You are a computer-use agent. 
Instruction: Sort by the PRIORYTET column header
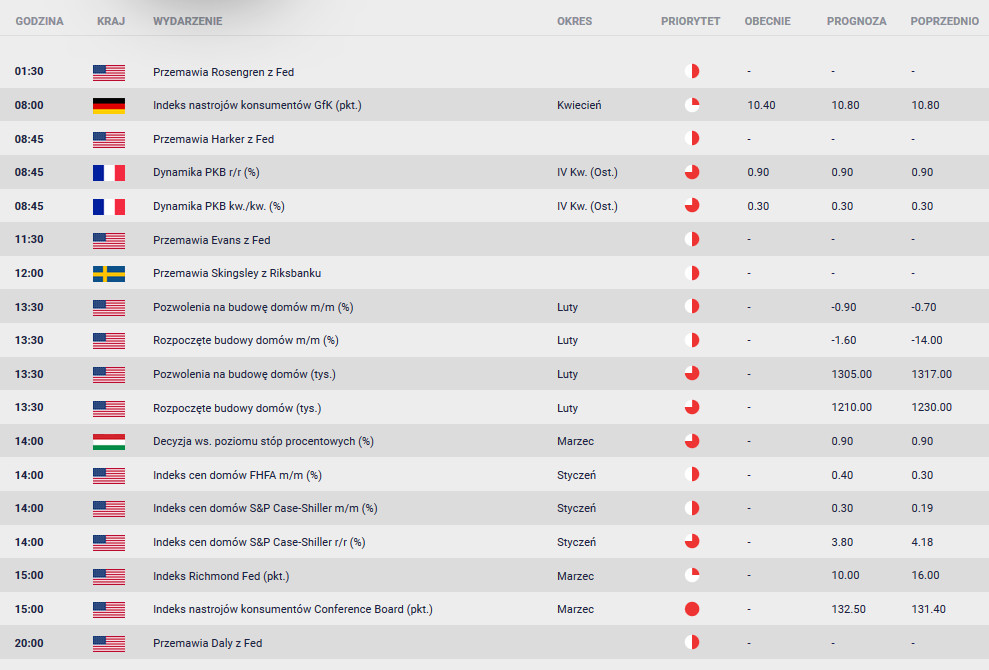tap(690, 21)
